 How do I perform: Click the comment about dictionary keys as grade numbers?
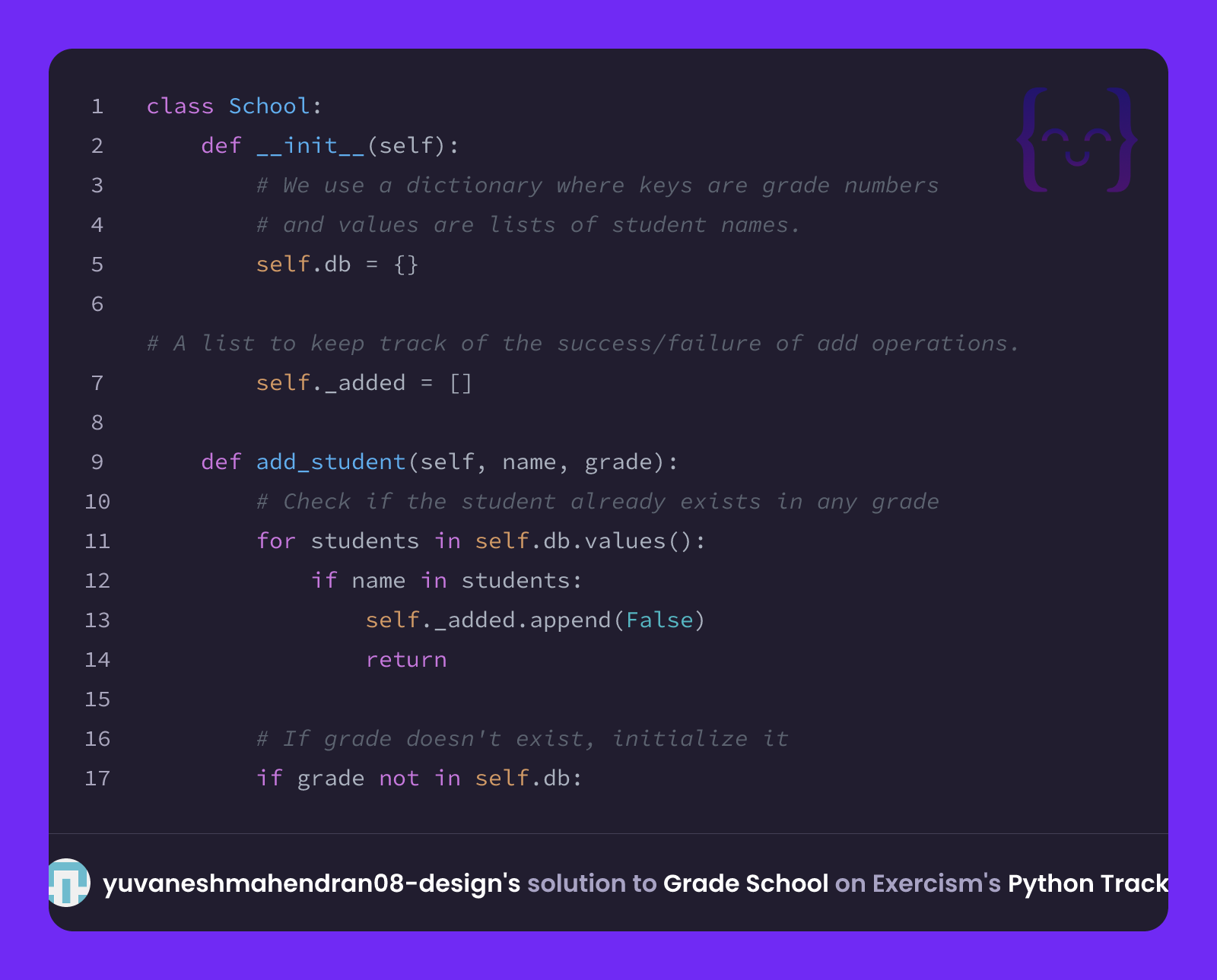point(598,185)
